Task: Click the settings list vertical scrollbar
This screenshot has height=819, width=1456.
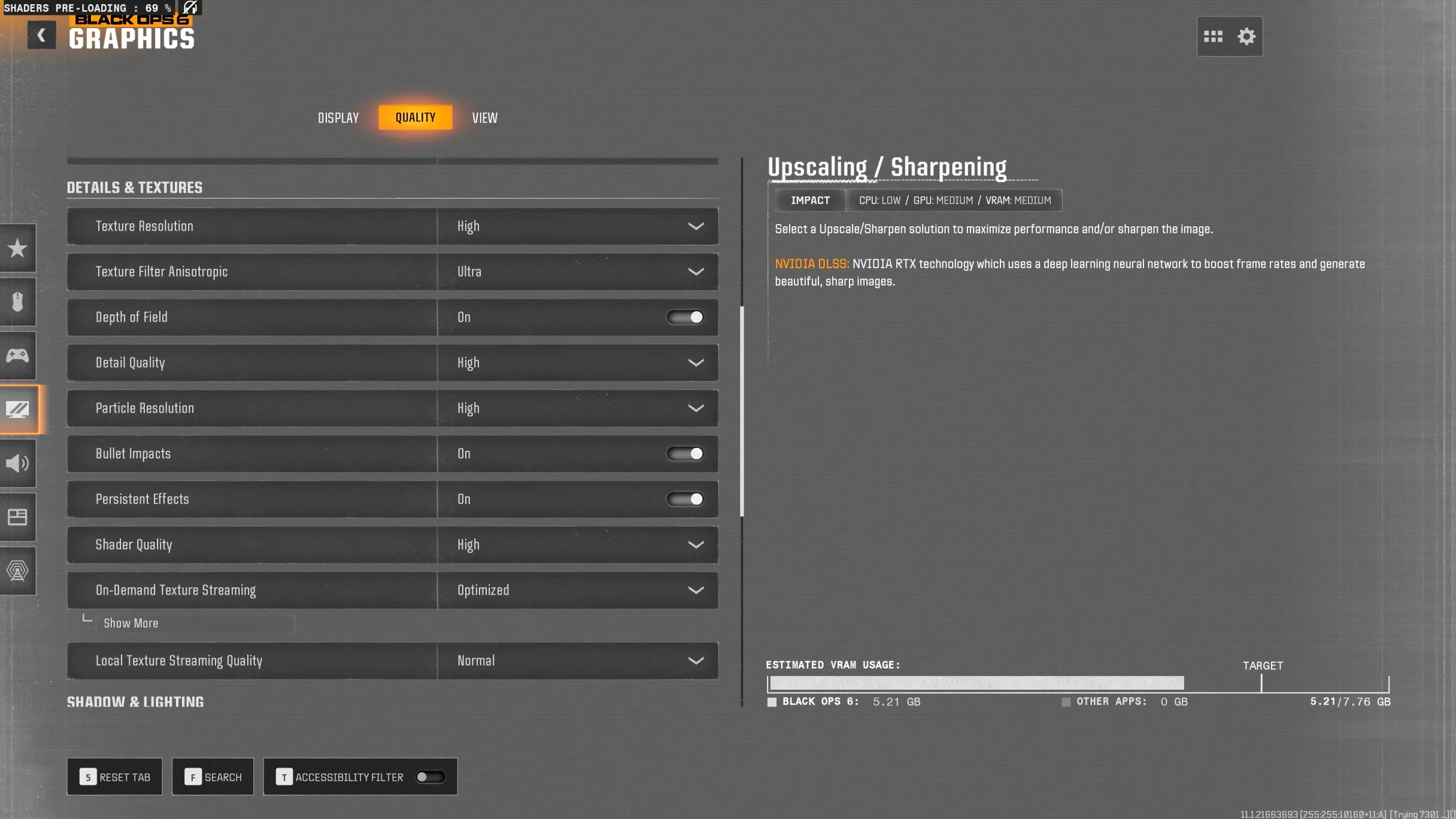Action: coord(742,412)
